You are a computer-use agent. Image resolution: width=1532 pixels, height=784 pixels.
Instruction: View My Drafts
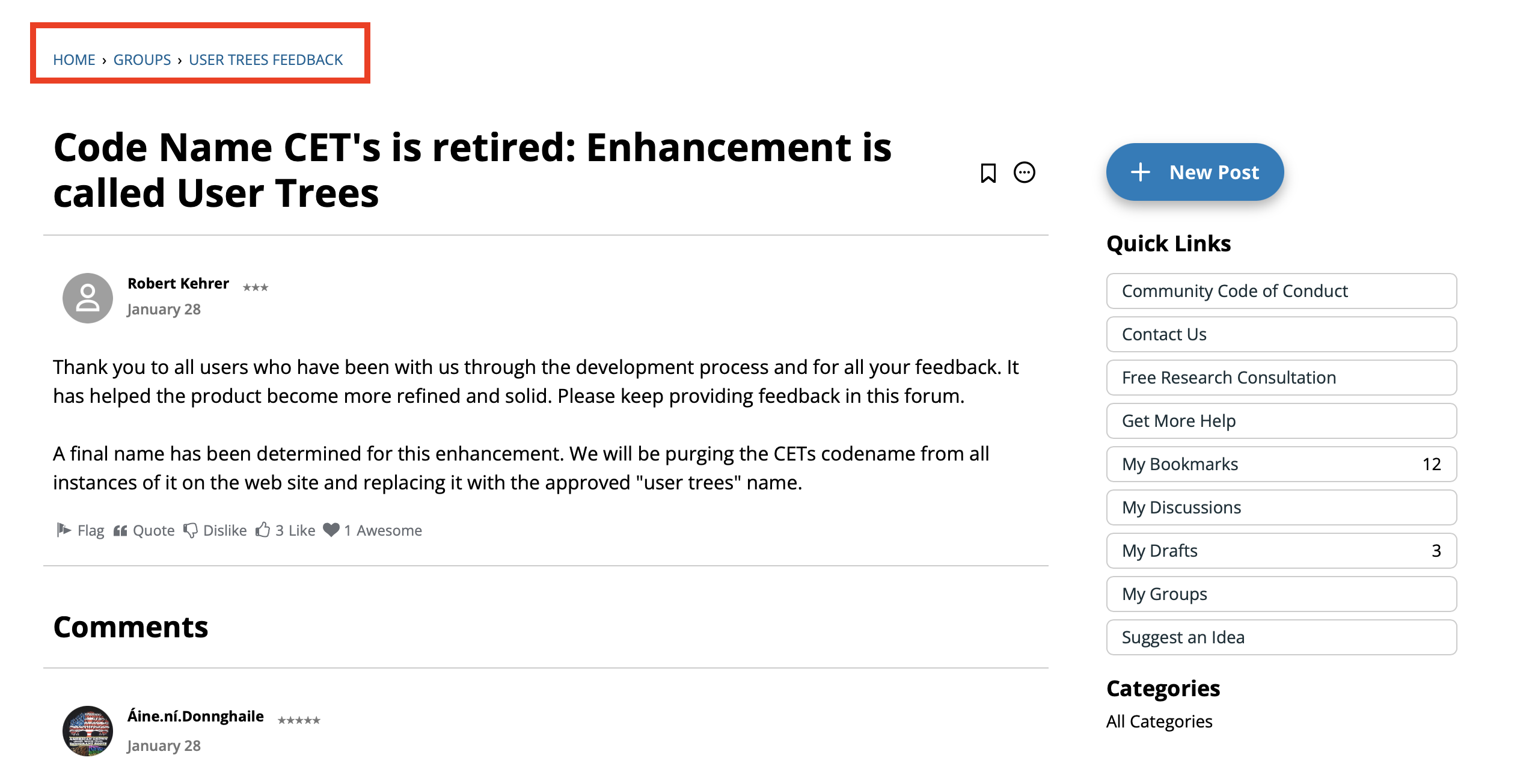coord(1281,551)
